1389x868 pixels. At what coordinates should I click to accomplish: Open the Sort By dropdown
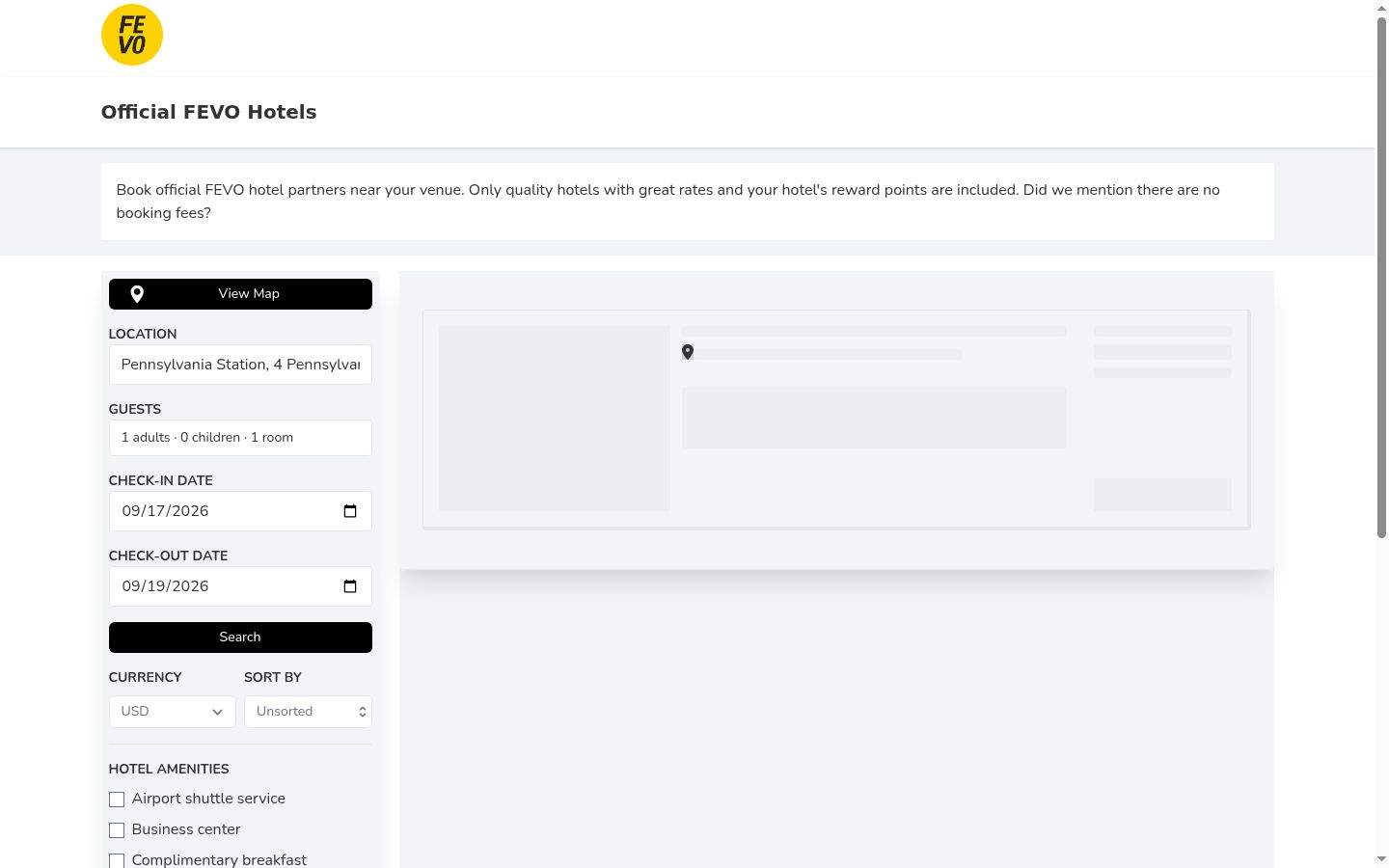[308, 712]
